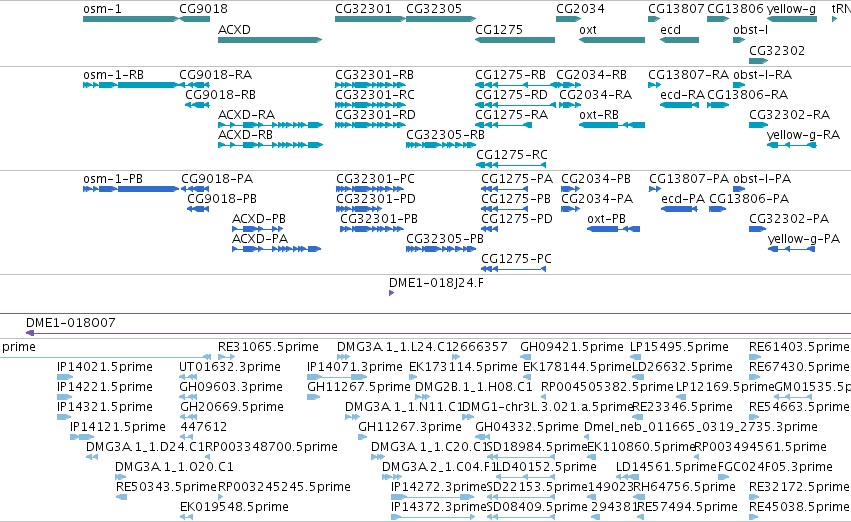The width and height of the screenshot is (851, 522).
Task: Click the CG9018-PB protein glyph
Action: coord(198,209)
